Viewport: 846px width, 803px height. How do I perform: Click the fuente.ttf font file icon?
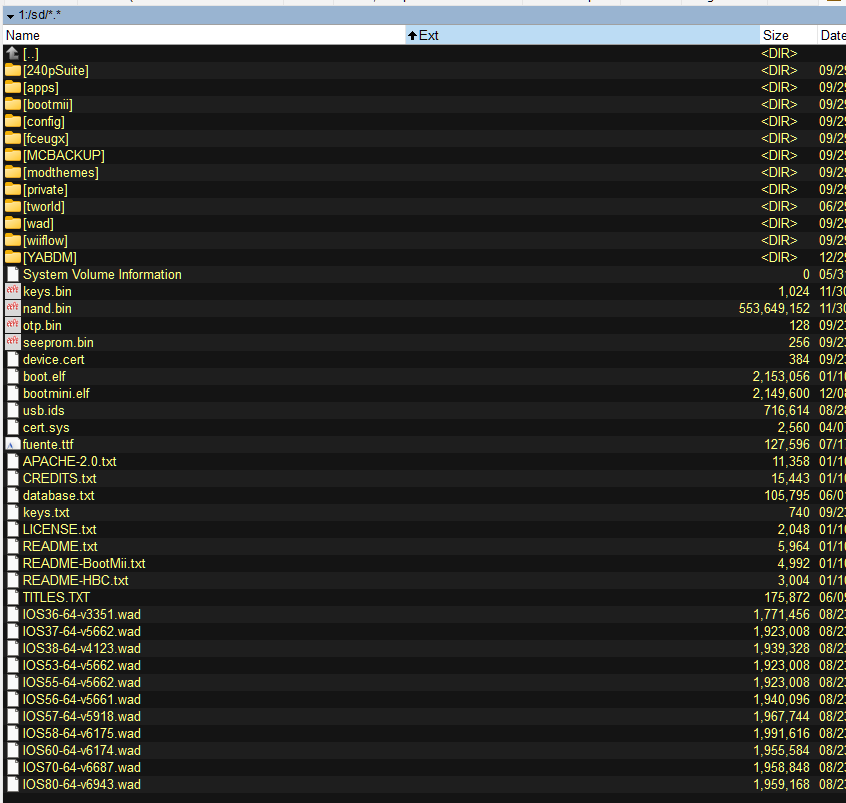point(13,445)
